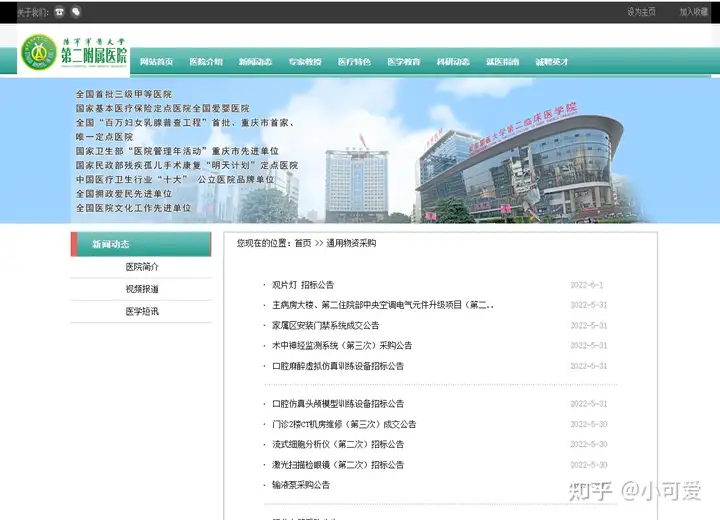Open 医院介绍 menu item
The height and width of the screenshot is (520, 720).
point(206,62)
